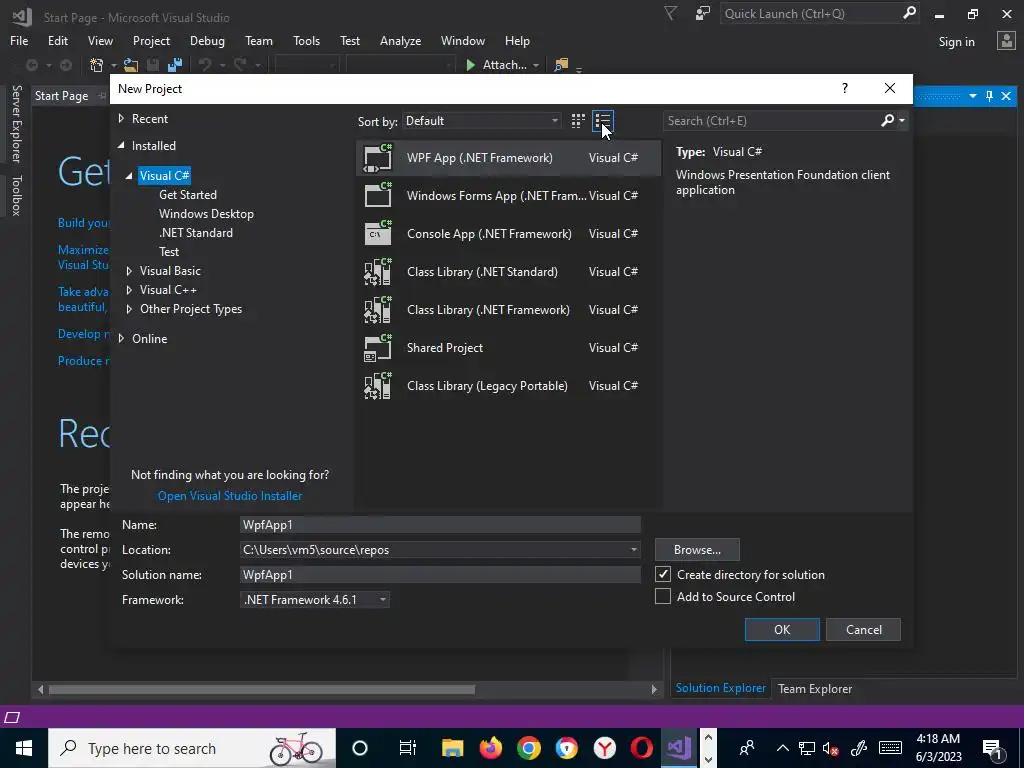Switch to small icons view in New Project
Viewport: 1024px width, 768px height.
(578, 121)
